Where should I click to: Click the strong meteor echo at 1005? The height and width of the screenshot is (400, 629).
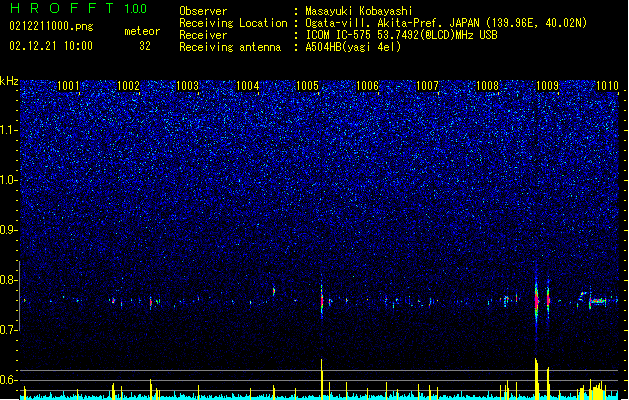pyautogui.click(x=322, y=301)
